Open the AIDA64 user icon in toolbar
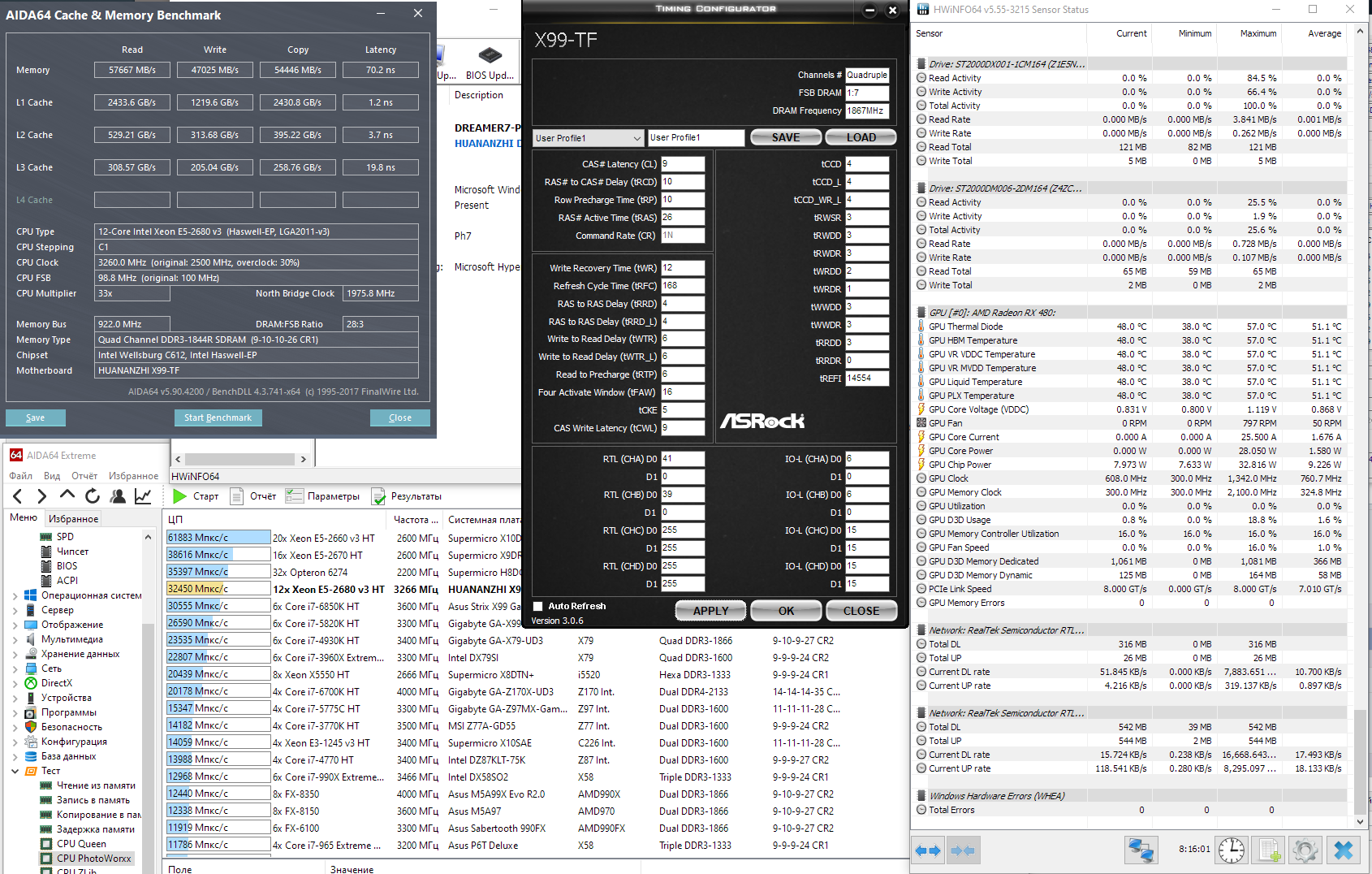This screenshot has width=1372, height=874. 118,496
